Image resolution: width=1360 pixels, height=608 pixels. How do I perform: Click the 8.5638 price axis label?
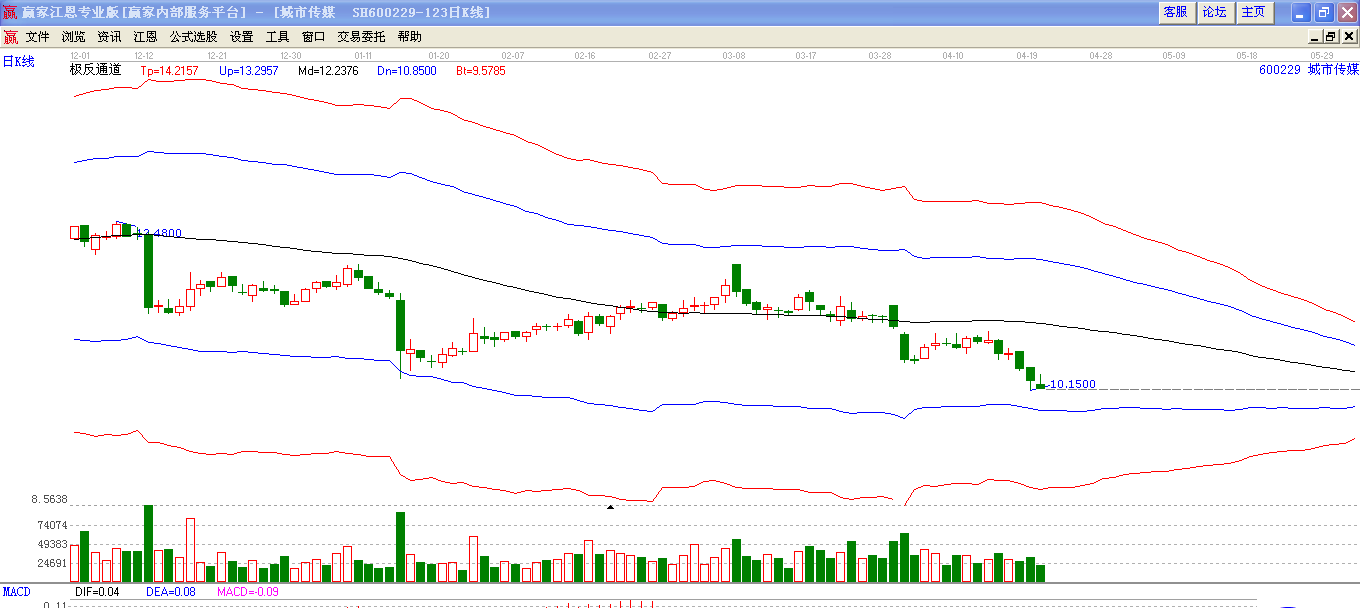pos(49,499)
